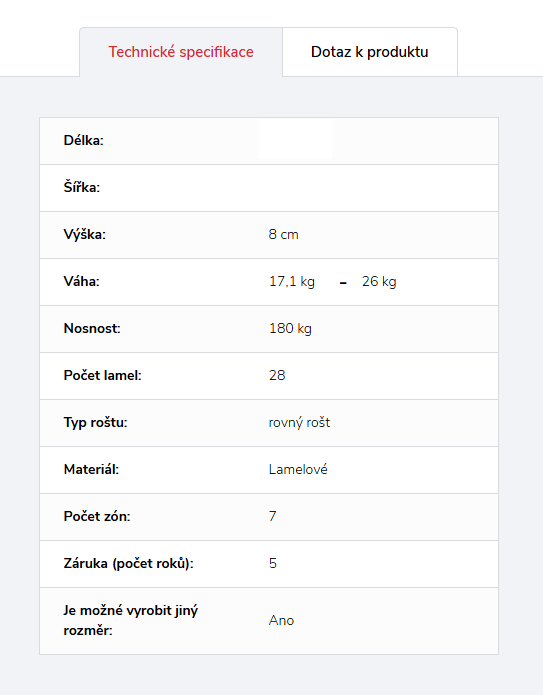Select the Váha row label
Image resolution: width=543 pixels, height=697 pixels.
tap(82, 281)
